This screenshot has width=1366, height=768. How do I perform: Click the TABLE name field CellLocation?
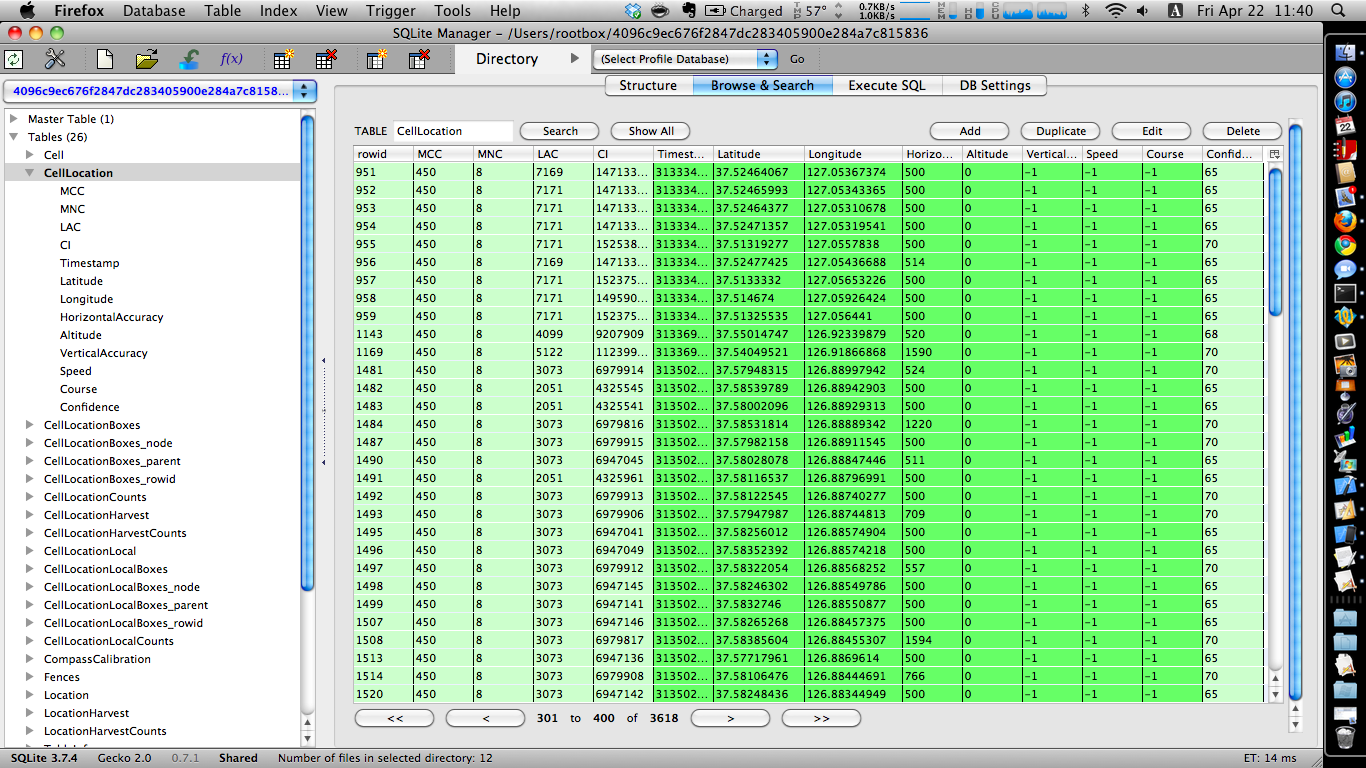point(453,131)
